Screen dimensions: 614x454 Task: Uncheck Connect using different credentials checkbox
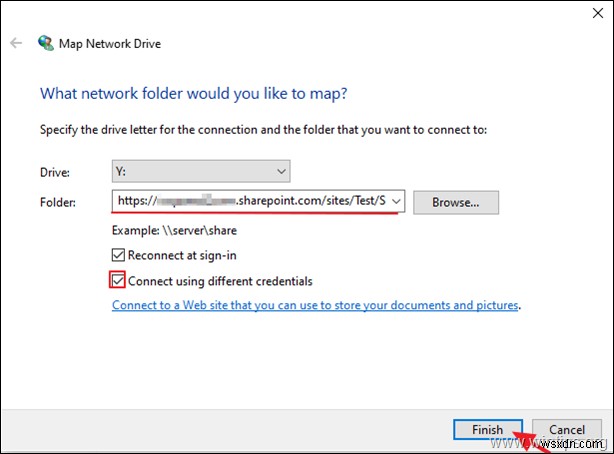[118, 281]
